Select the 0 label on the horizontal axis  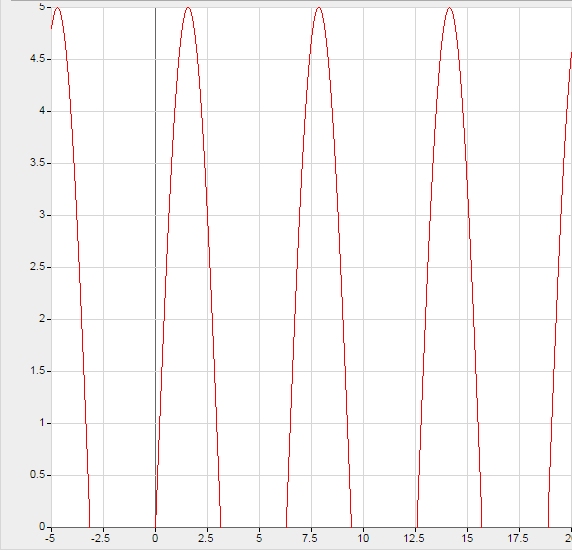[x=155, y=538]
